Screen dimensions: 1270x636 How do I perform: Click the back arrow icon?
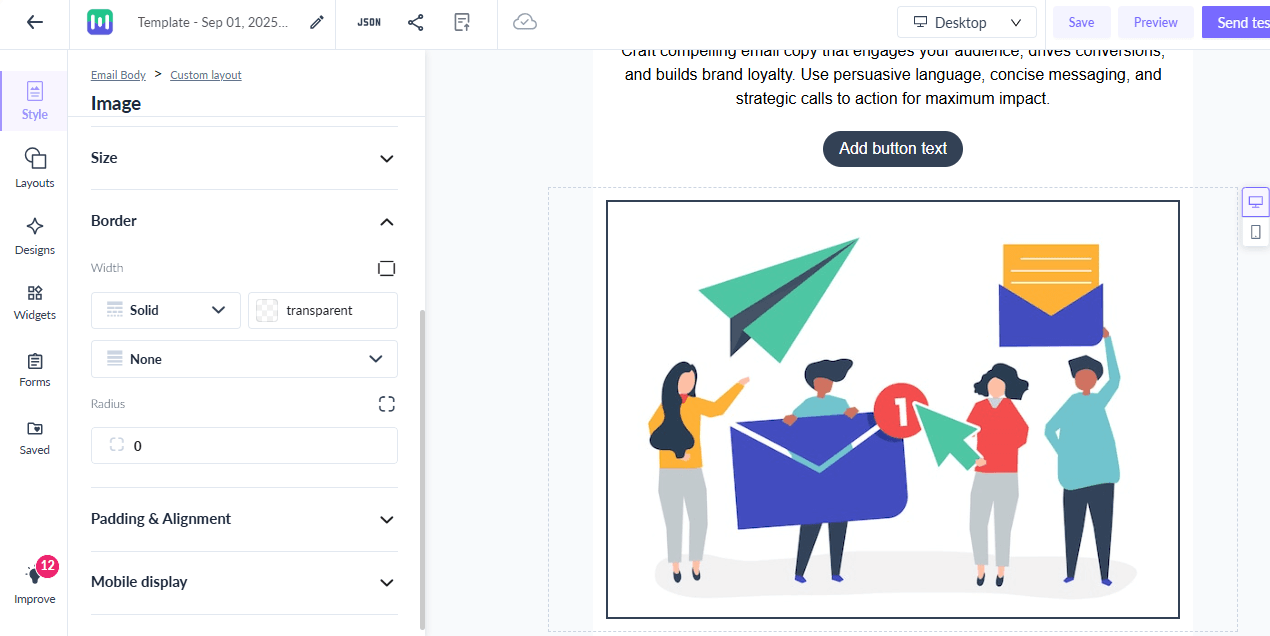(x=35, y=22)
